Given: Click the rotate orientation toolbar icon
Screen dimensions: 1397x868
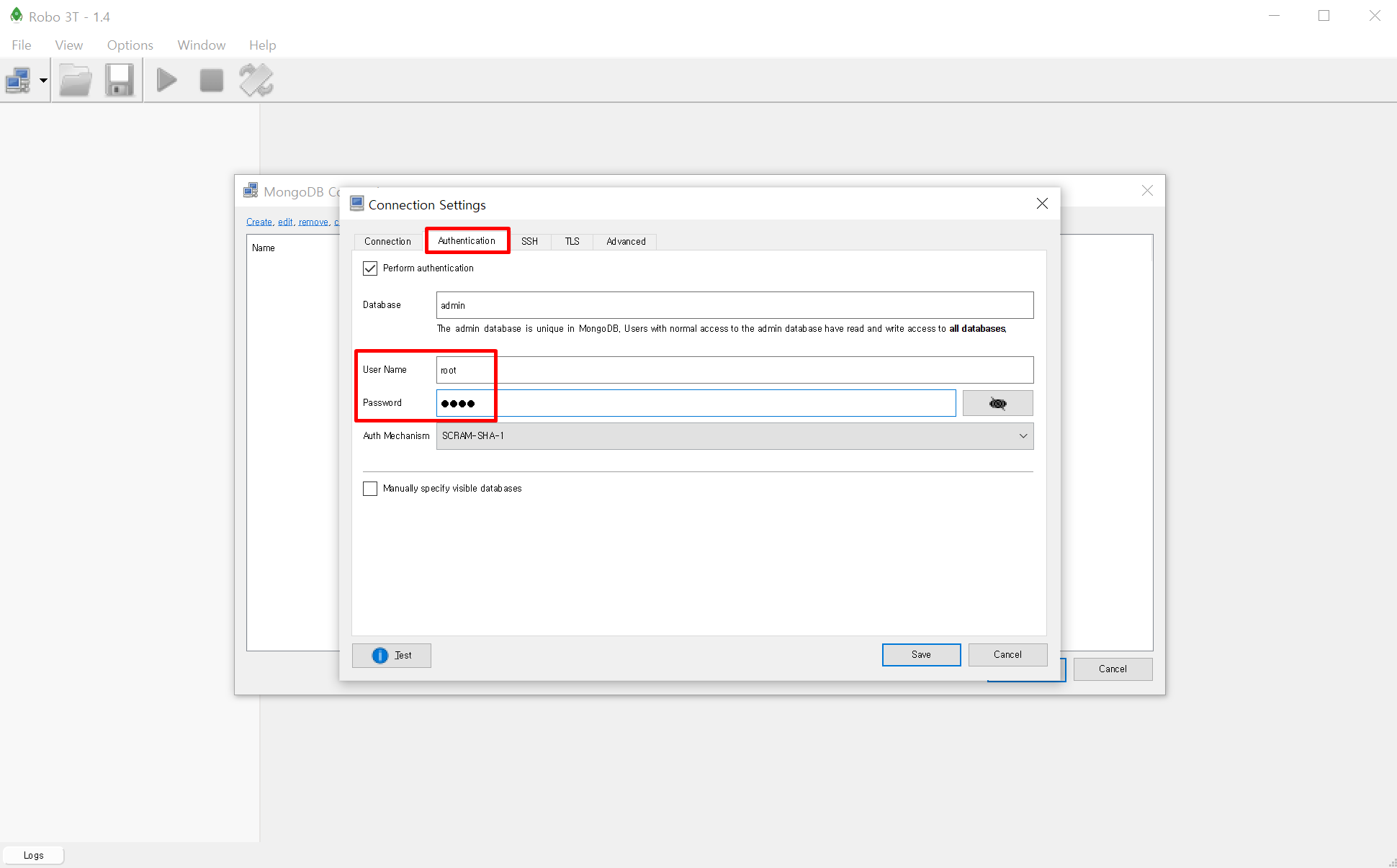Looking at the screenshot, I should pyautogui.click(x=256, y=80).
